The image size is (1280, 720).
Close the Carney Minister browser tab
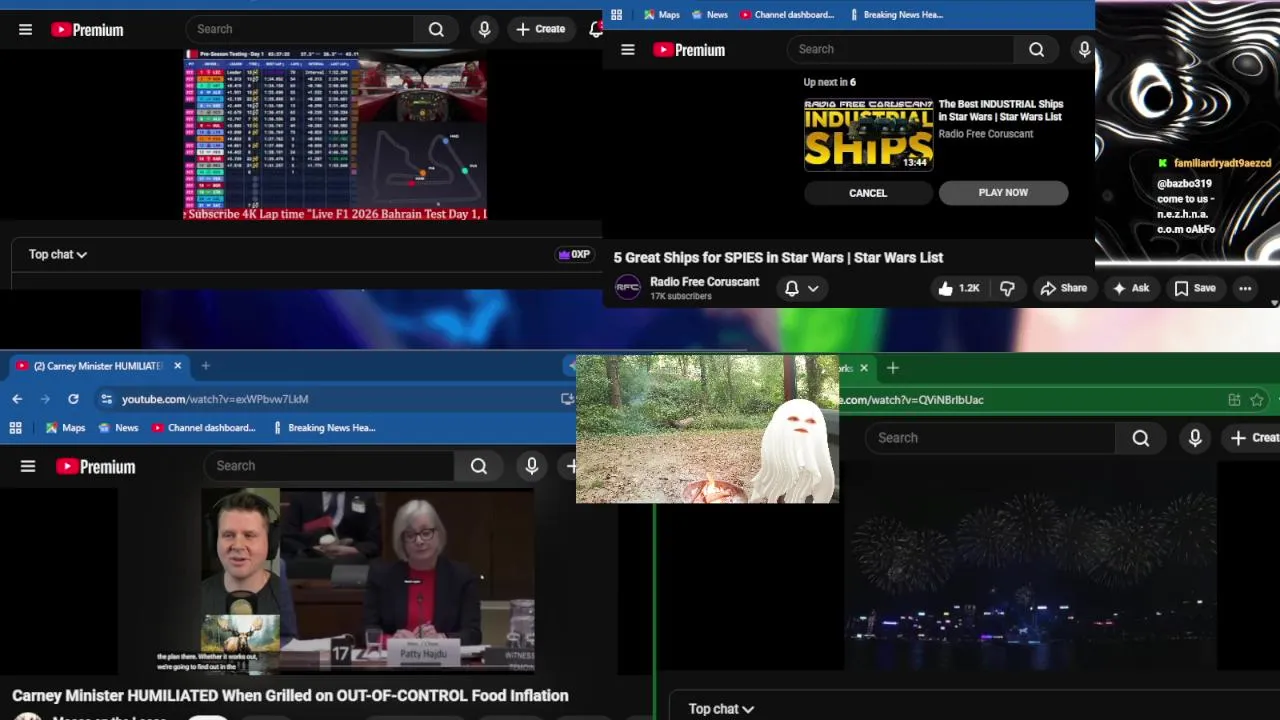point(177,366)
